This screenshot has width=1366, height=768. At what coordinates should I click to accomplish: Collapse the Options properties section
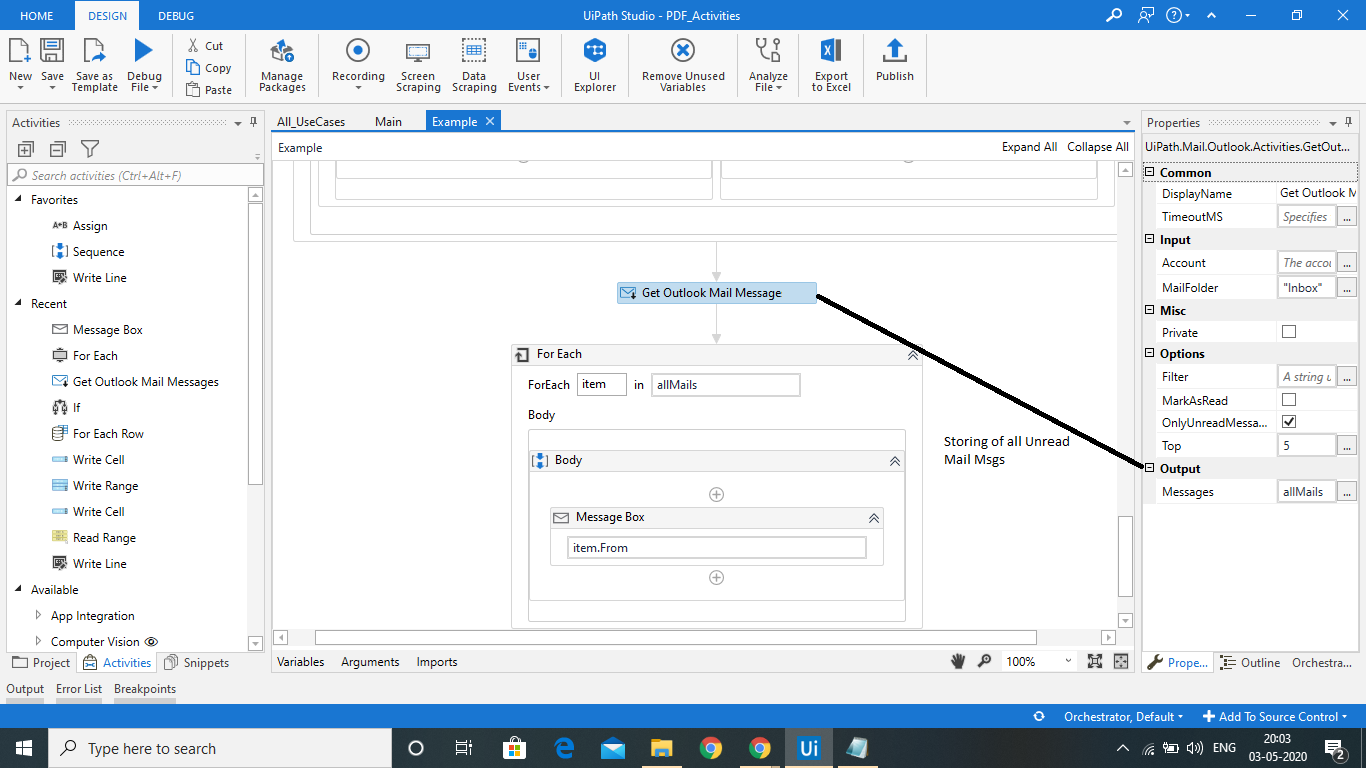(x=1150, y=353)
